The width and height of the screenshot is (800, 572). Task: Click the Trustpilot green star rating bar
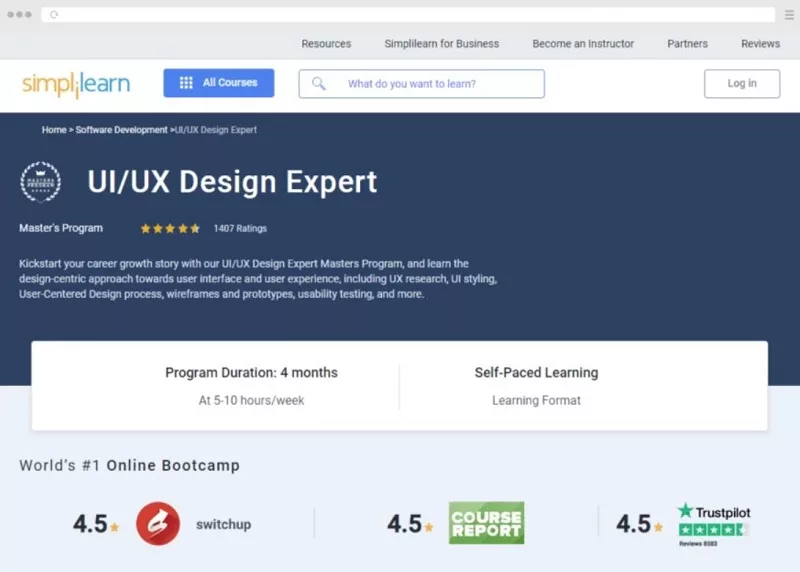713,530
